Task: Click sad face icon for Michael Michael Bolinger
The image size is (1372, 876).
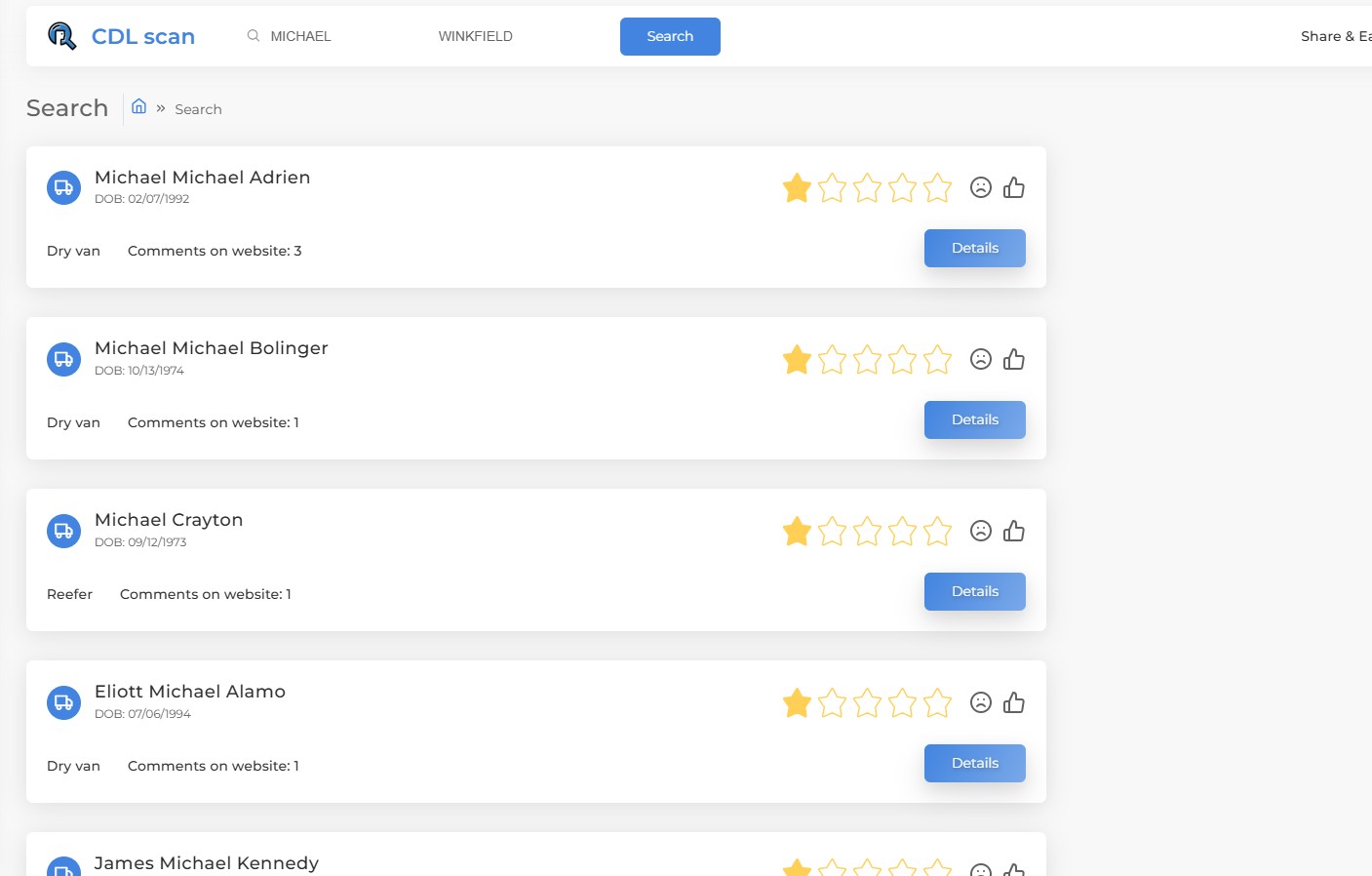Action: tap(981, 359)
